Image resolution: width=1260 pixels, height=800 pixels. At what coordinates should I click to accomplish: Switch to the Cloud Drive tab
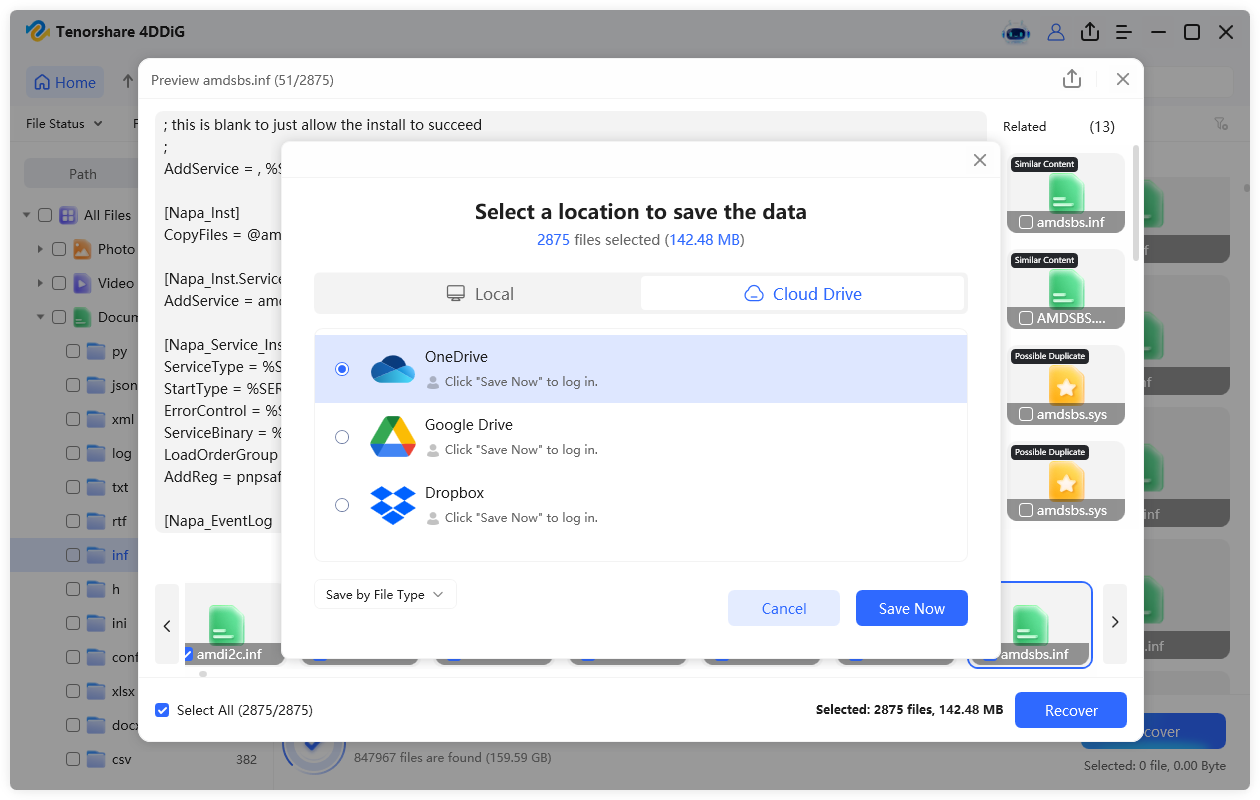click(803, 294)
